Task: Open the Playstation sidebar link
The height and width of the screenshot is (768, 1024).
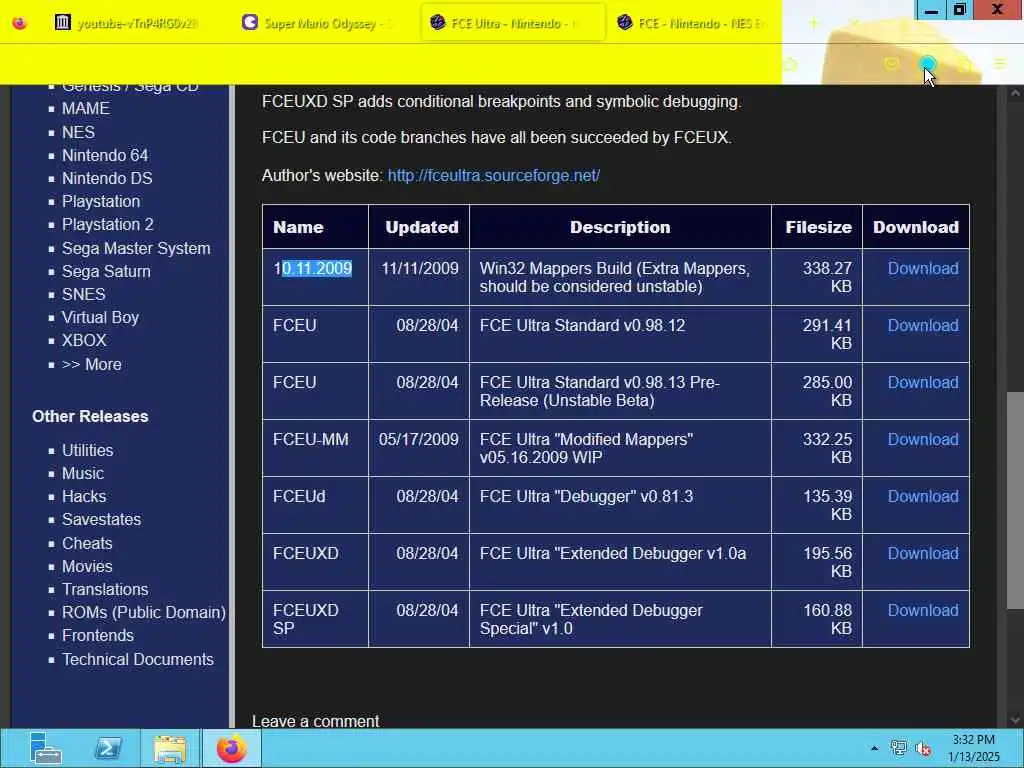Action: pos(101,201)
